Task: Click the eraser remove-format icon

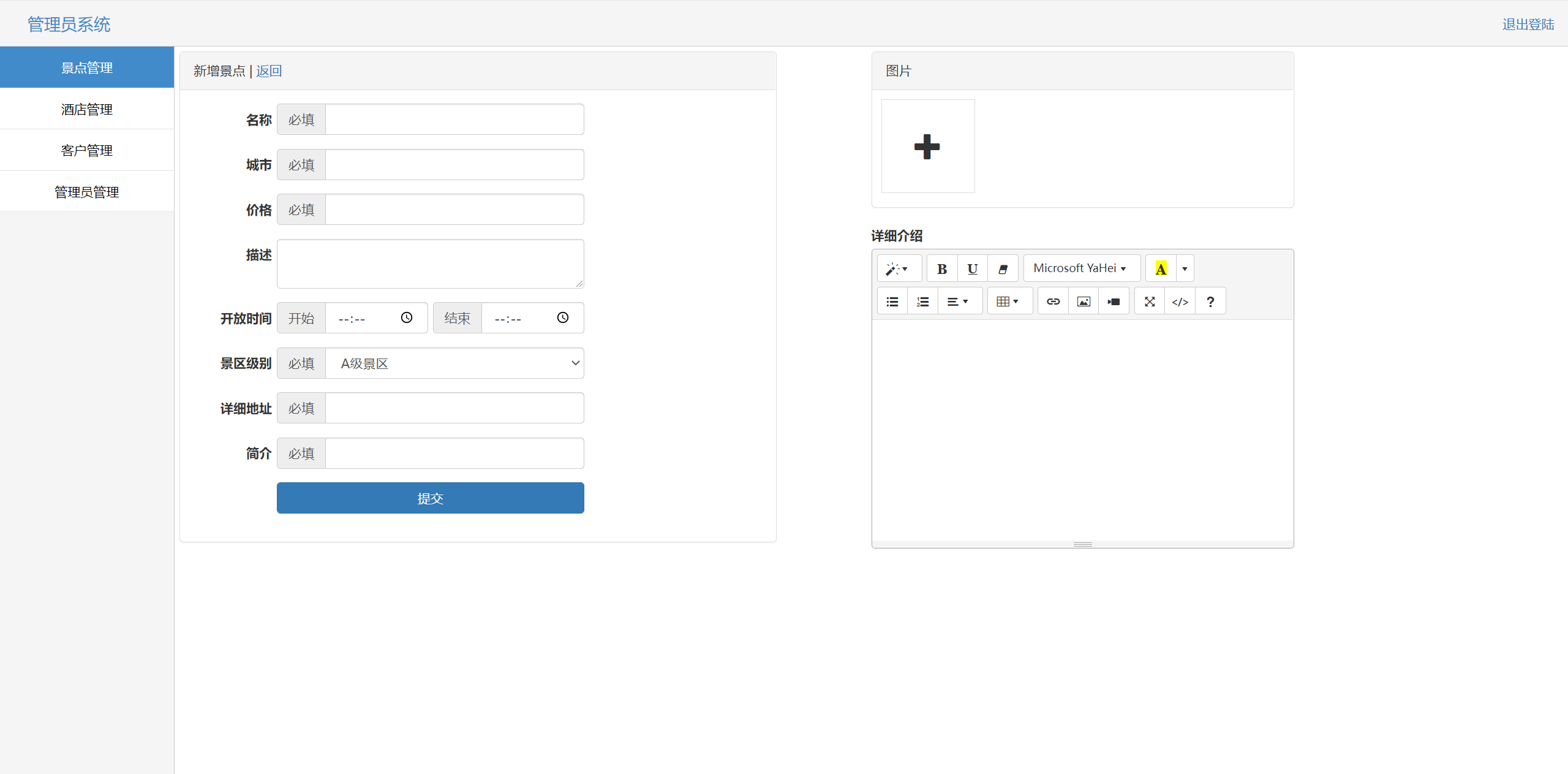Action: coord(1003,268)
